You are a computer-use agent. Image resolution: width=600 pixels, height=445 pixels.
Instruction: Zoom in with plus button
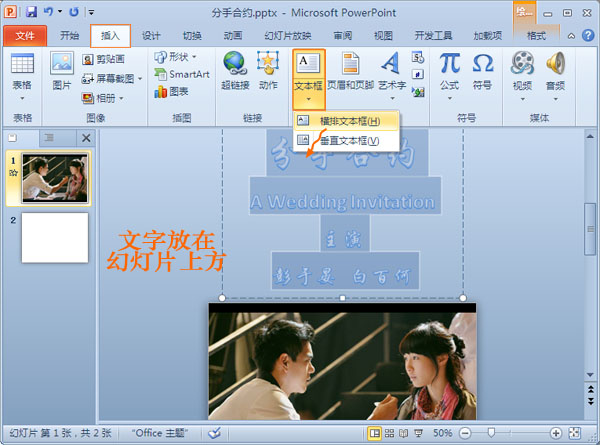click(x=556, y=433)
